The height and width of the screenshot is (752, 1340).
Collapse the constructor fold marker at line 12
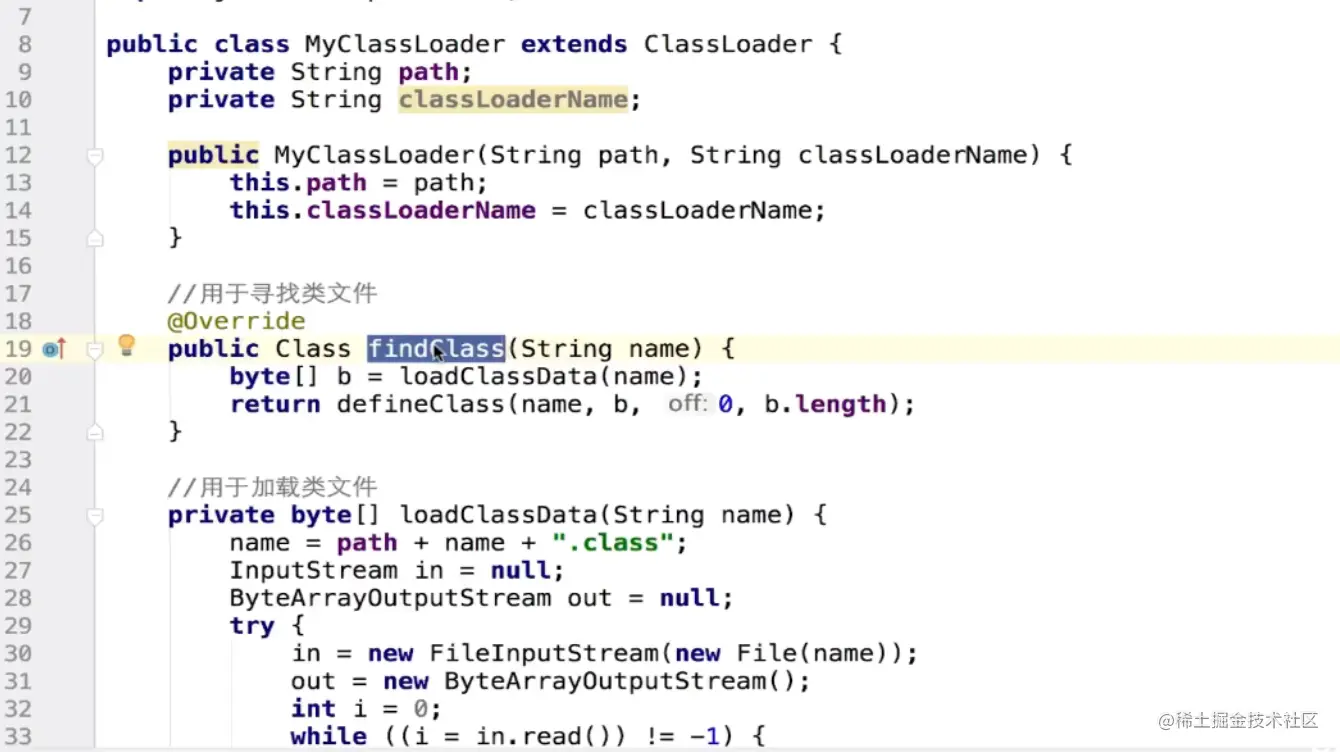(x=94, y=154)
